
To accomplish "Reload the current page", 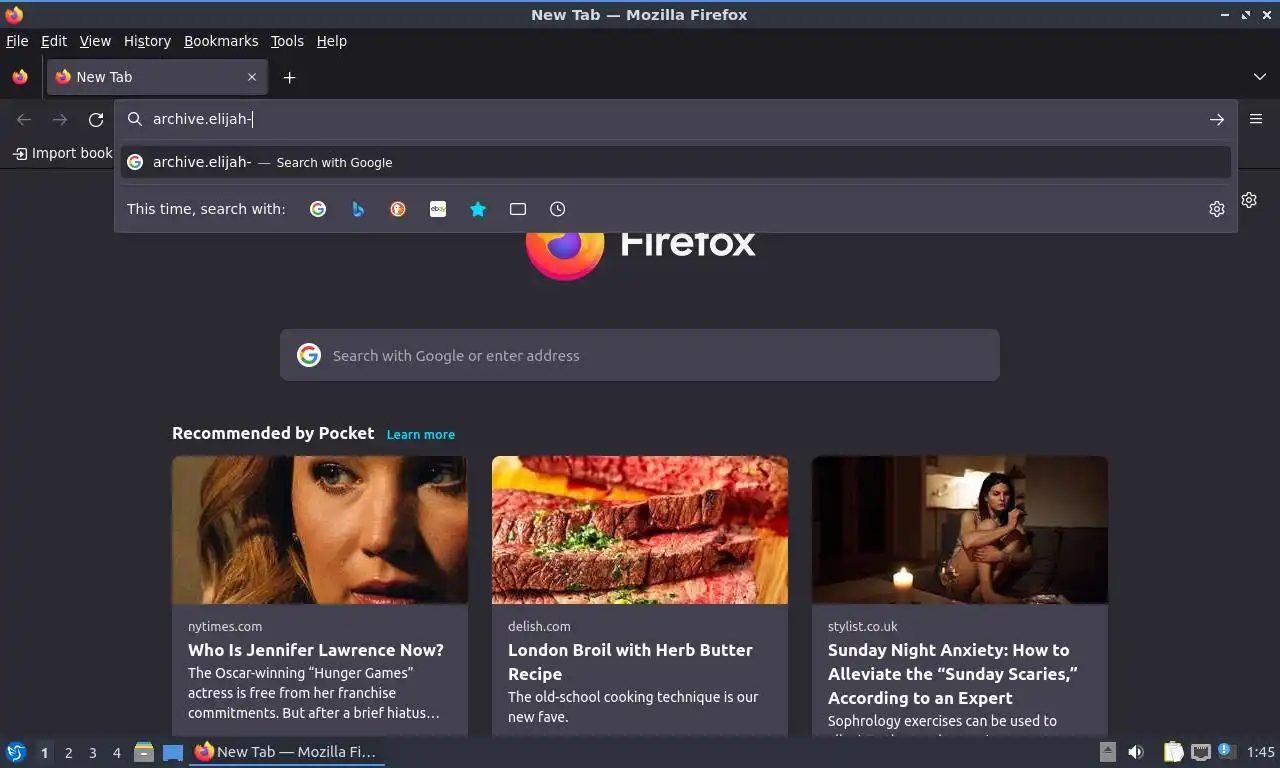I will tap(96, 119).
